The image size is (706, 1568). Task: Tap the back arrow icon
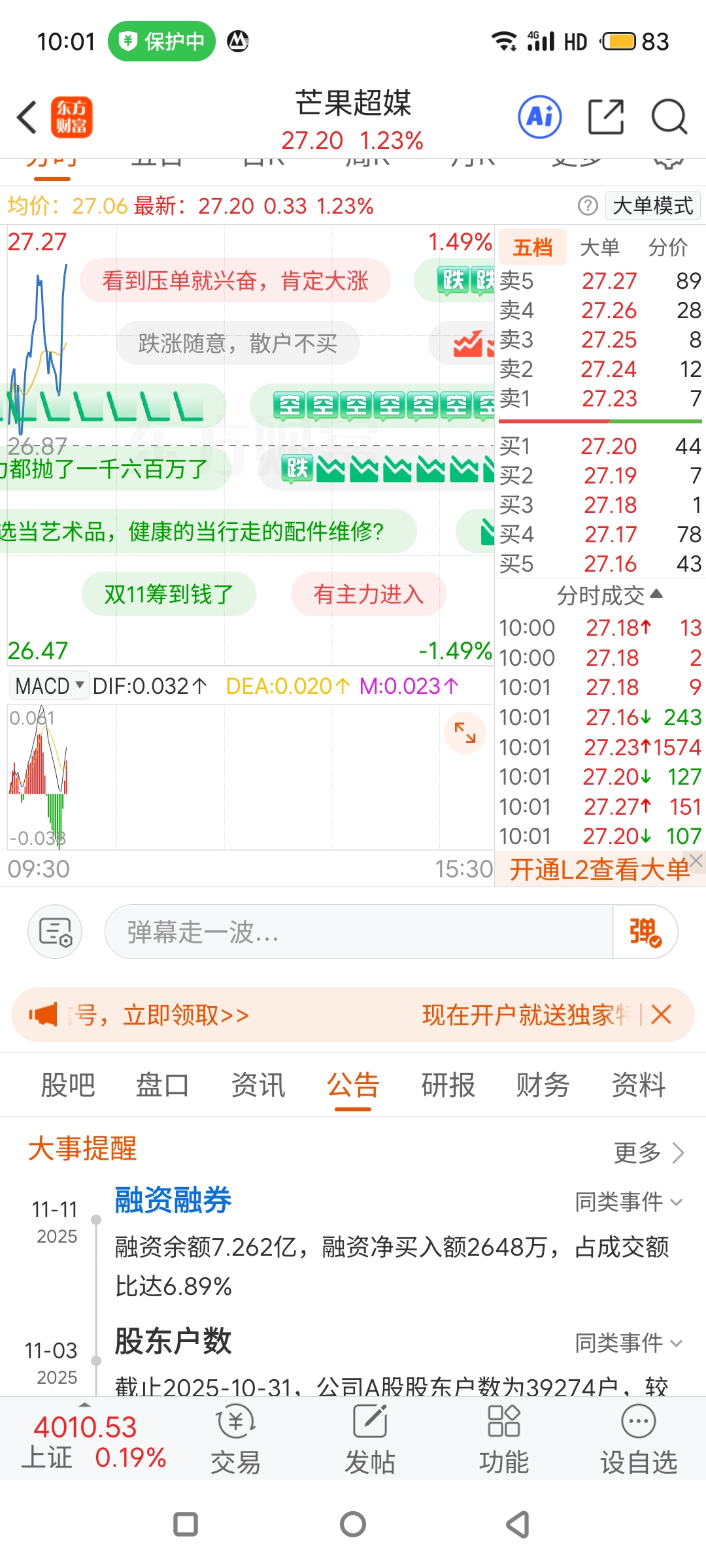[27, 118]
